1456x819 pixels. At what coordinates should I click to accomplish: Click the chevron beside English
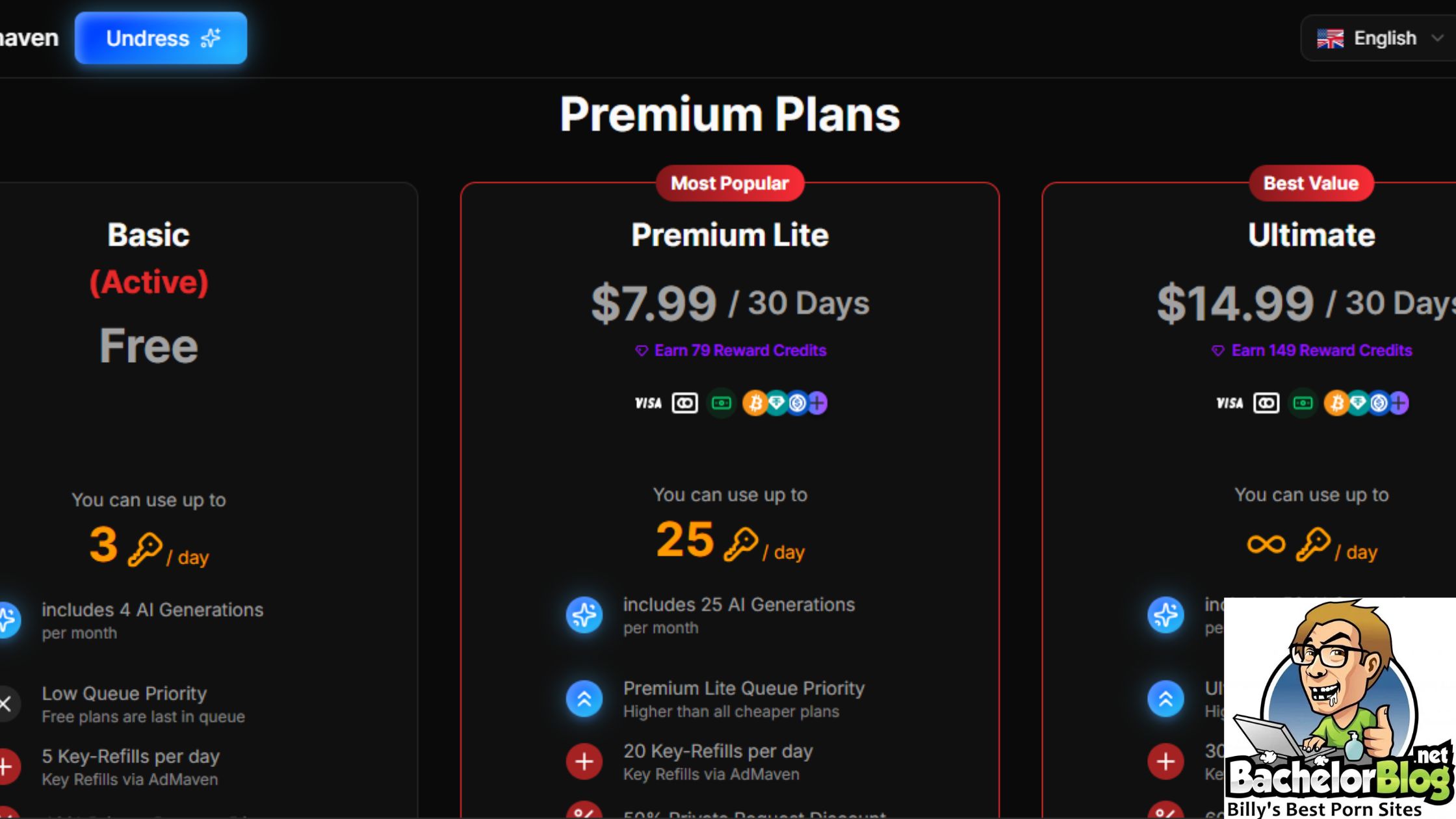click(x=1438, y=38)
